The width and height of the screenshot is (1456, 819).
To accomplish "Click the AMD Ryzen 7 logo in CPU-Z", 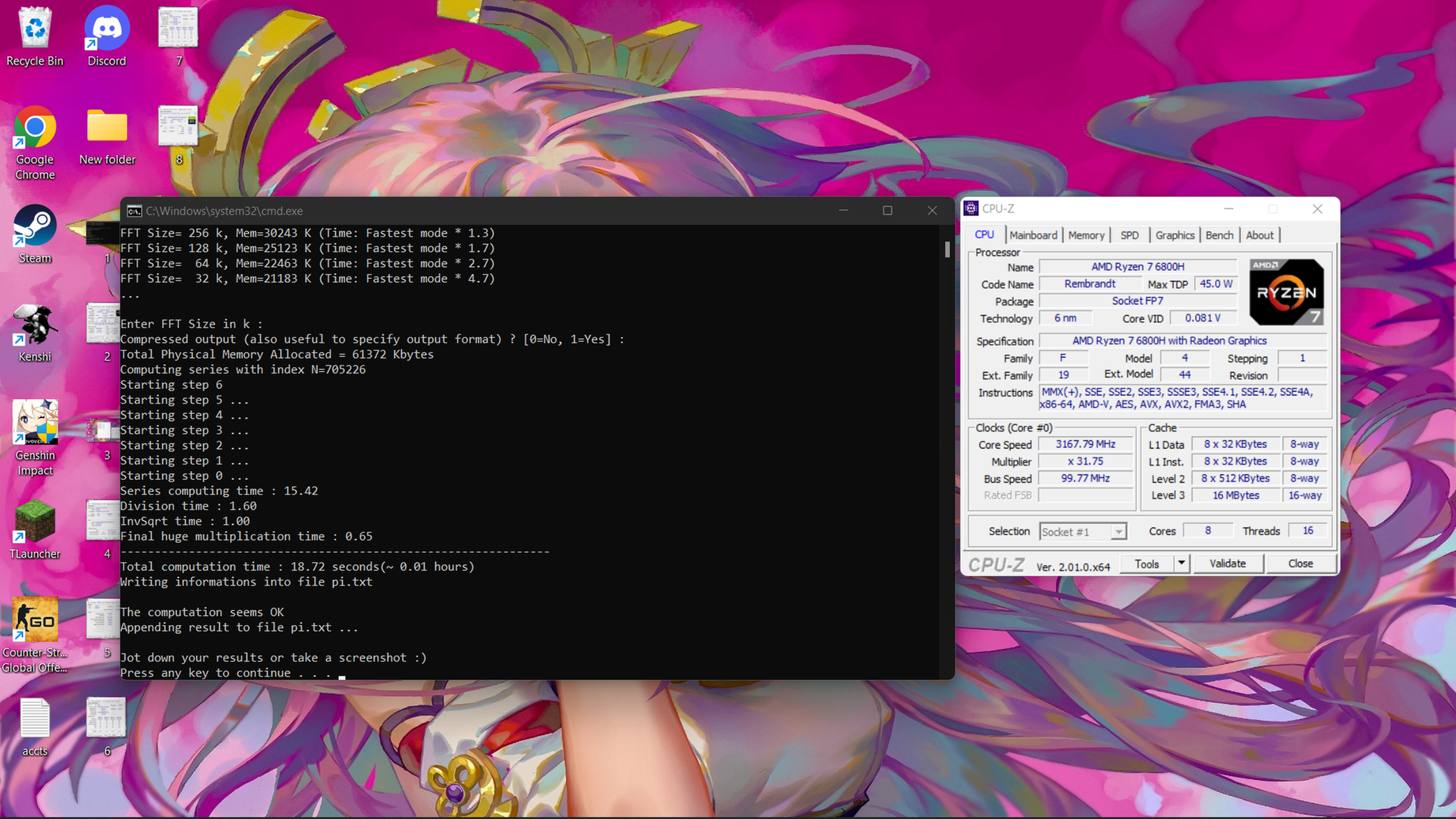I will [x=1286, y=292].
